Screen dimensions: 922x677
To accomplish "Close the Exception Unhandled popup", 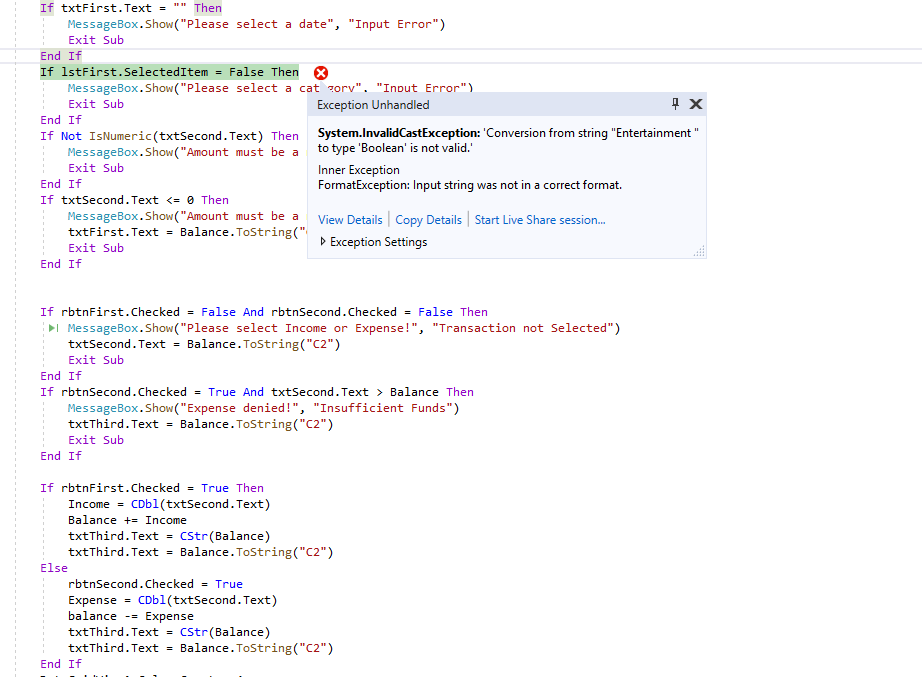I will point(696,104).
